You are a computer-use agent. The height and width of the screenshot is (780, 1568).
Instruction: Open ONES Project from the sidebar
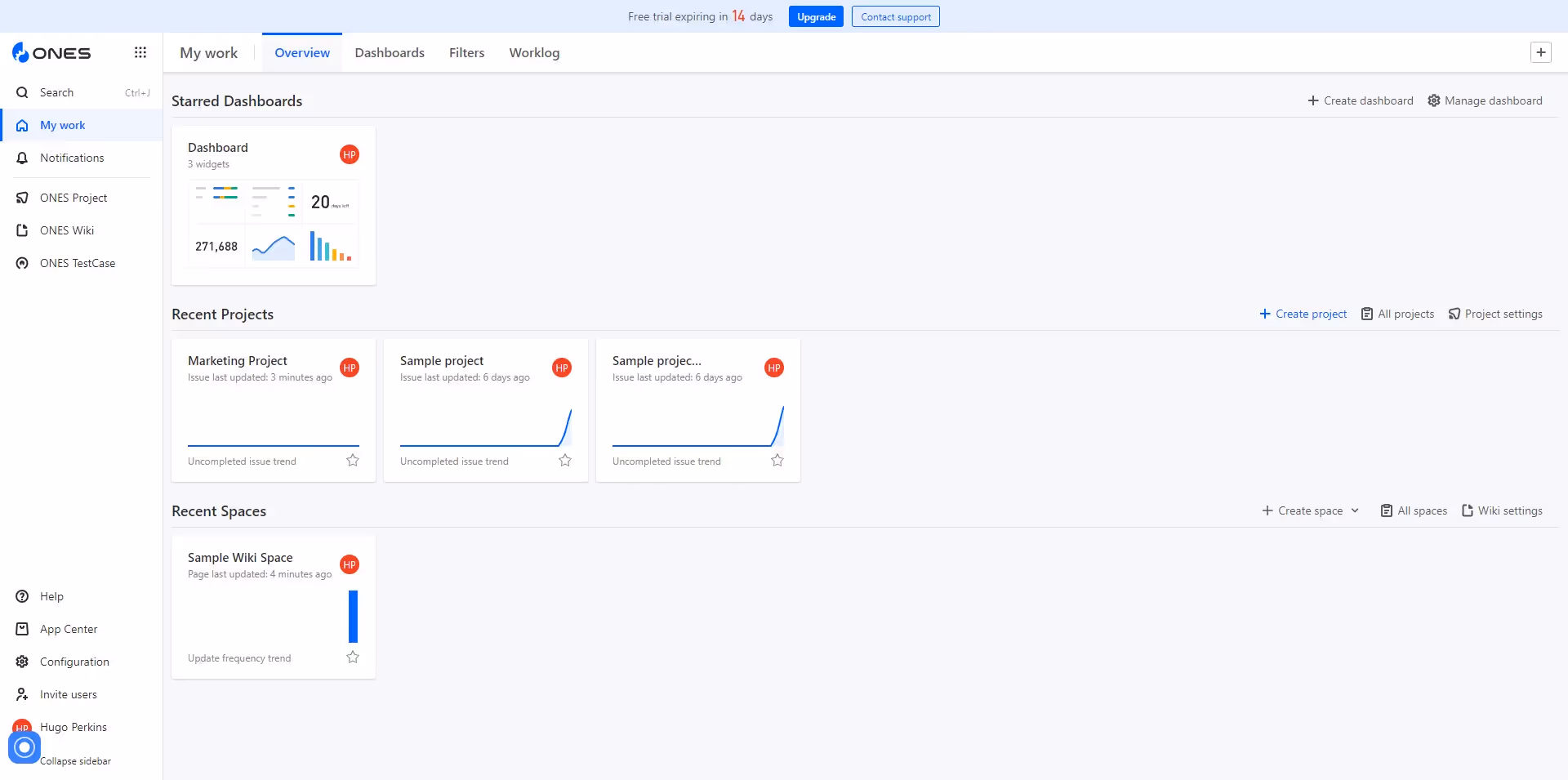[82, 198]
